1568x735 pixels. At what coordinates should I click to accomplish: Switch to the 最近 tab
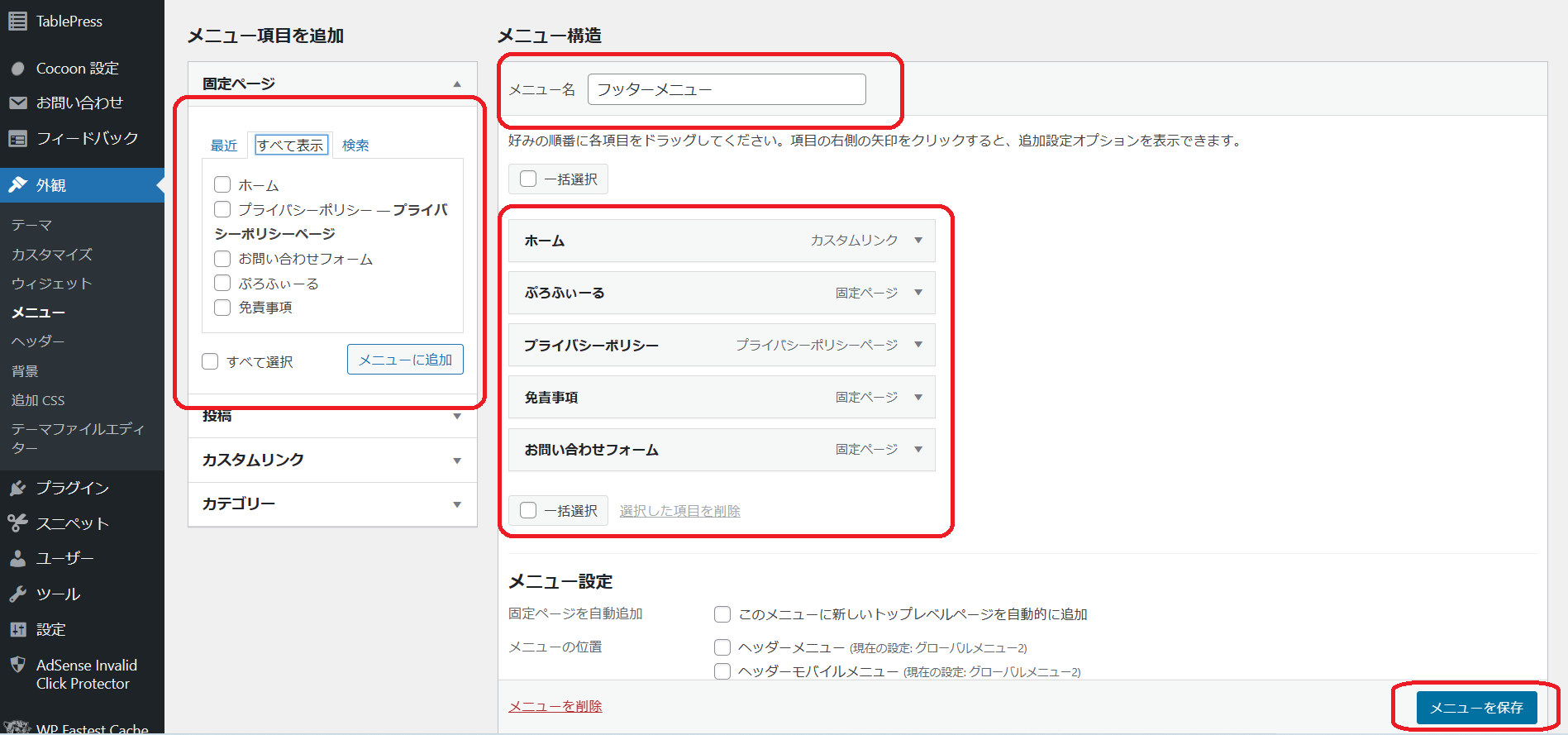[x=224, y=146]
